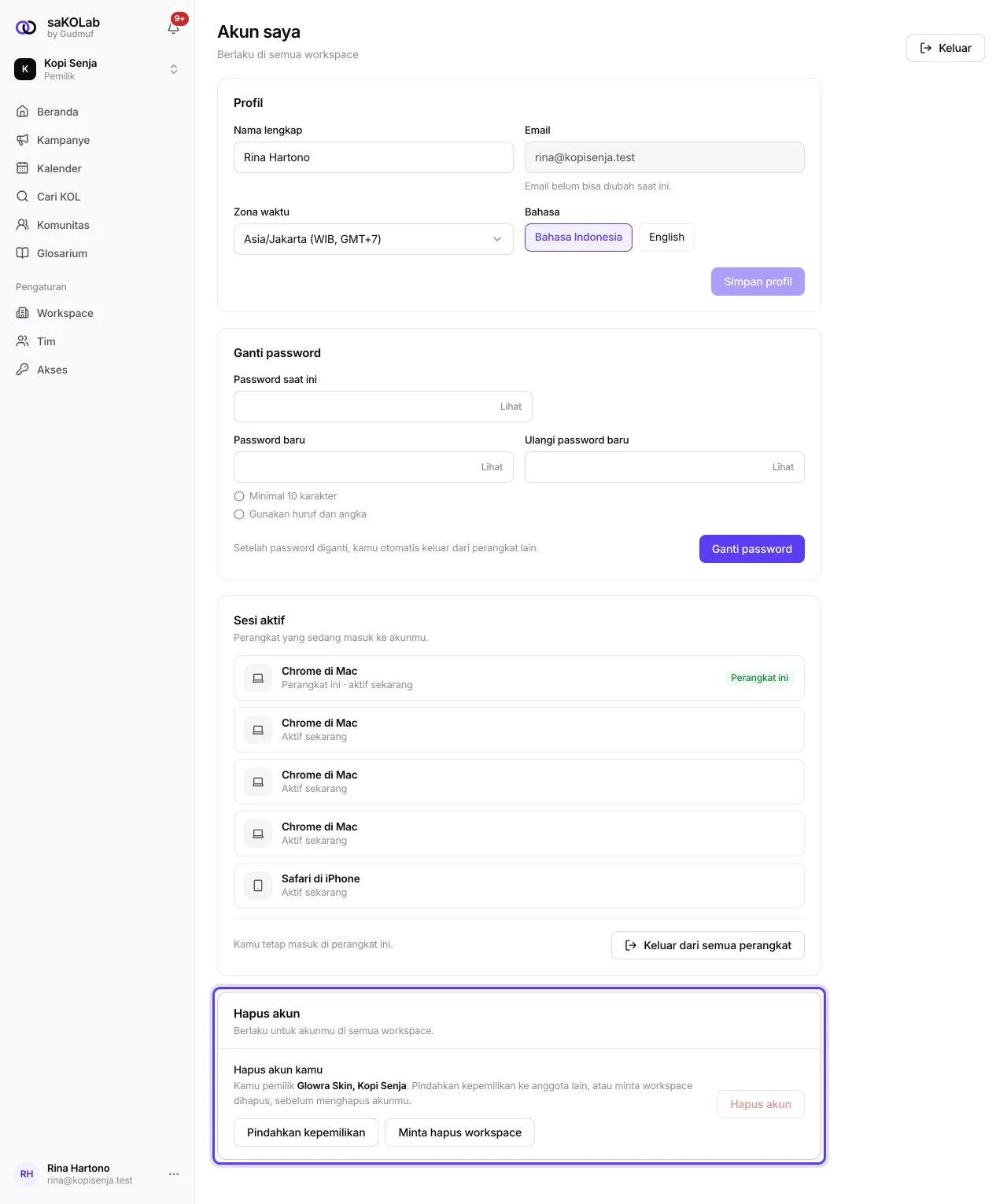Click Keluar dari semua perangkat
The height and width of the screenshot is (1204, 1007).
[708, 945]
